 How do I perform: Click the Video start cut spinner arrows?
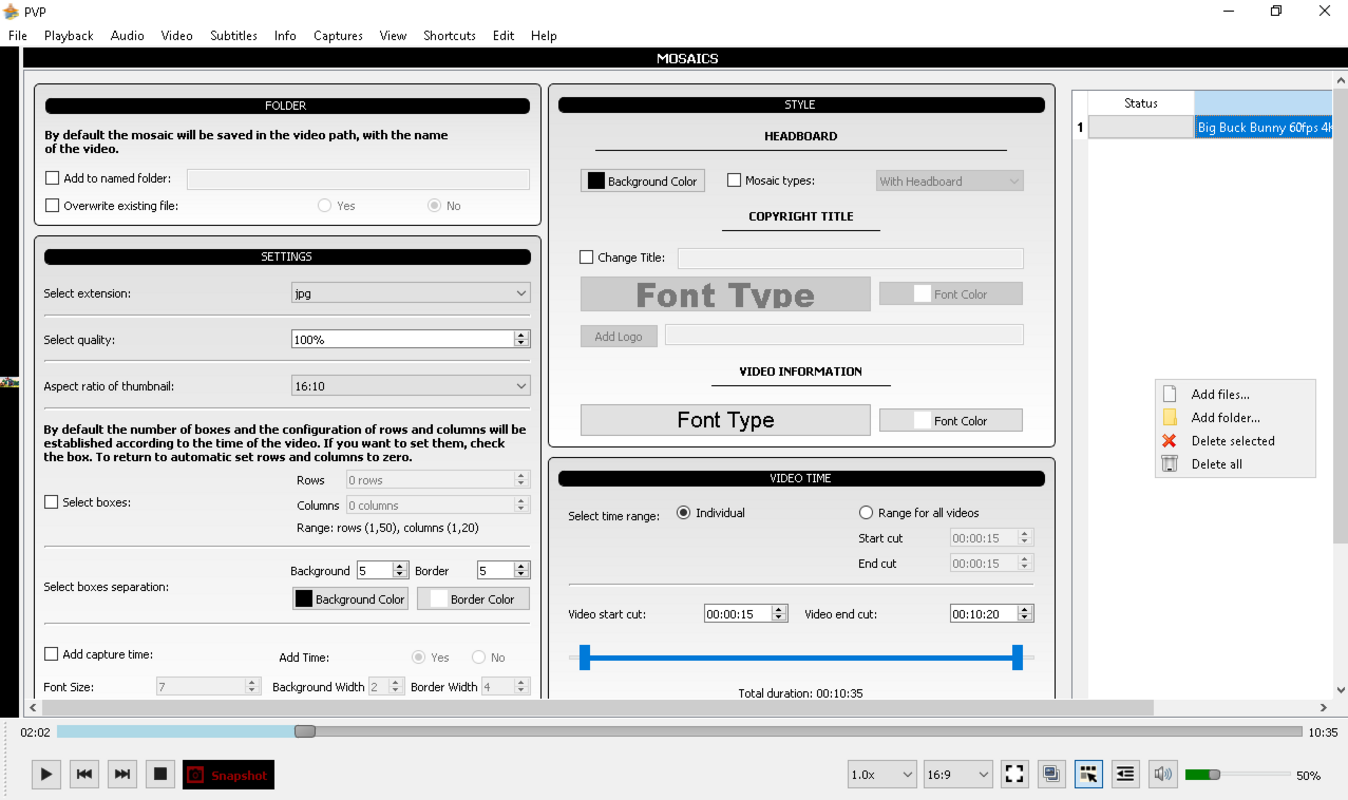(x=779, y=613)
